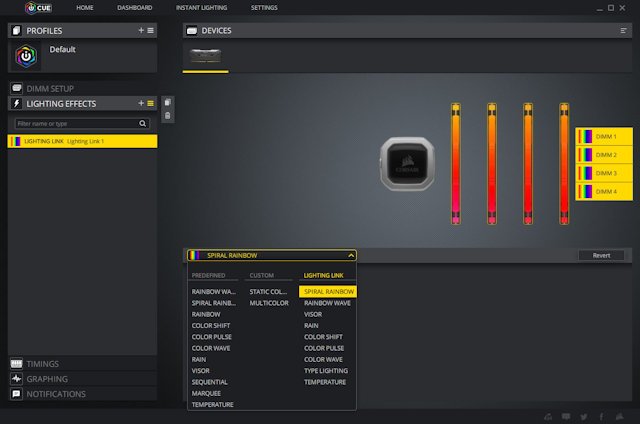Choose predefined Temperature effect
640x424 pixels.
213,404
